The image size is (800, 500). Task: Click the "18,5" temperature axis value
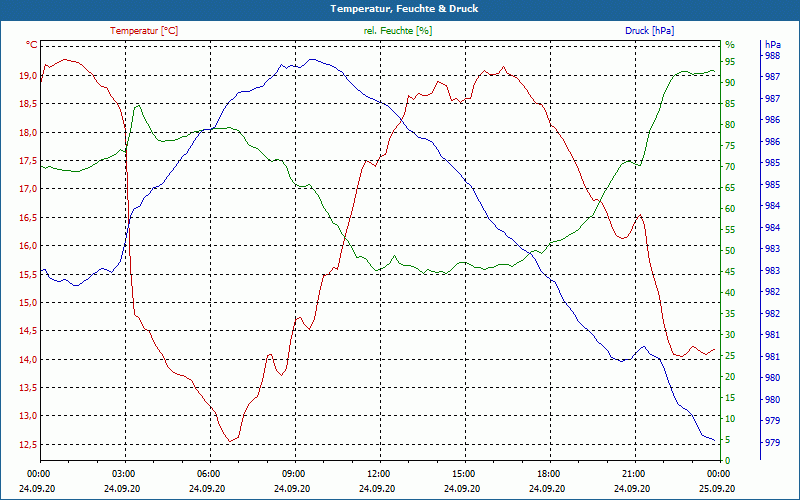28,104
